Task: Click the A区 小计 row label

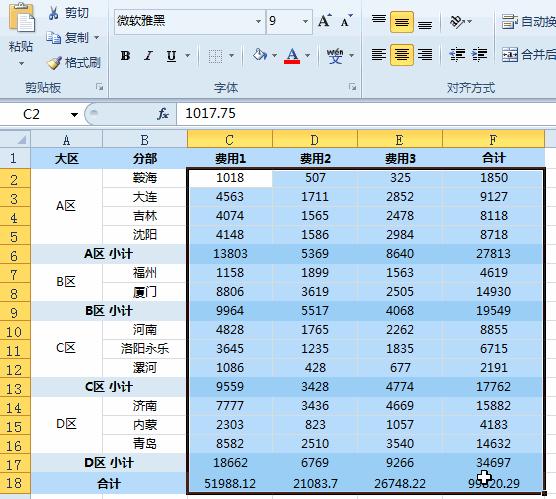Action: [109, 254]
